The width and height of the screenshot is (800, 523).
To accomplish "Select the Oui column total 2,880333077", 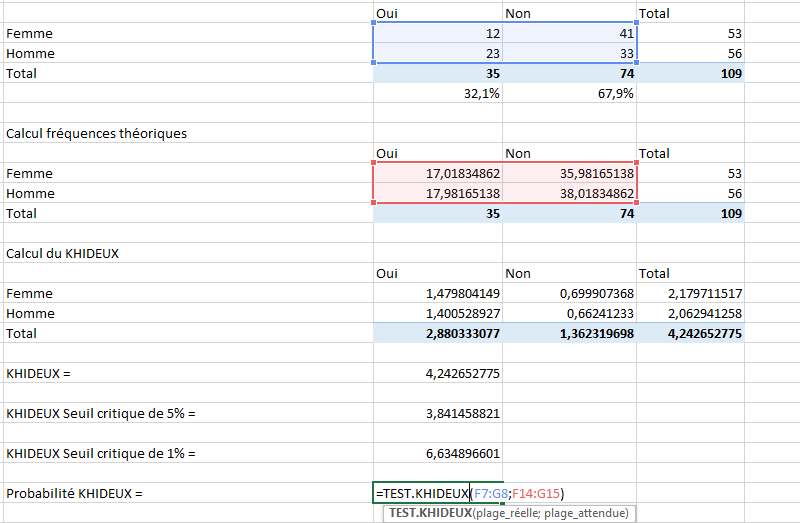I will coord(438,333).
